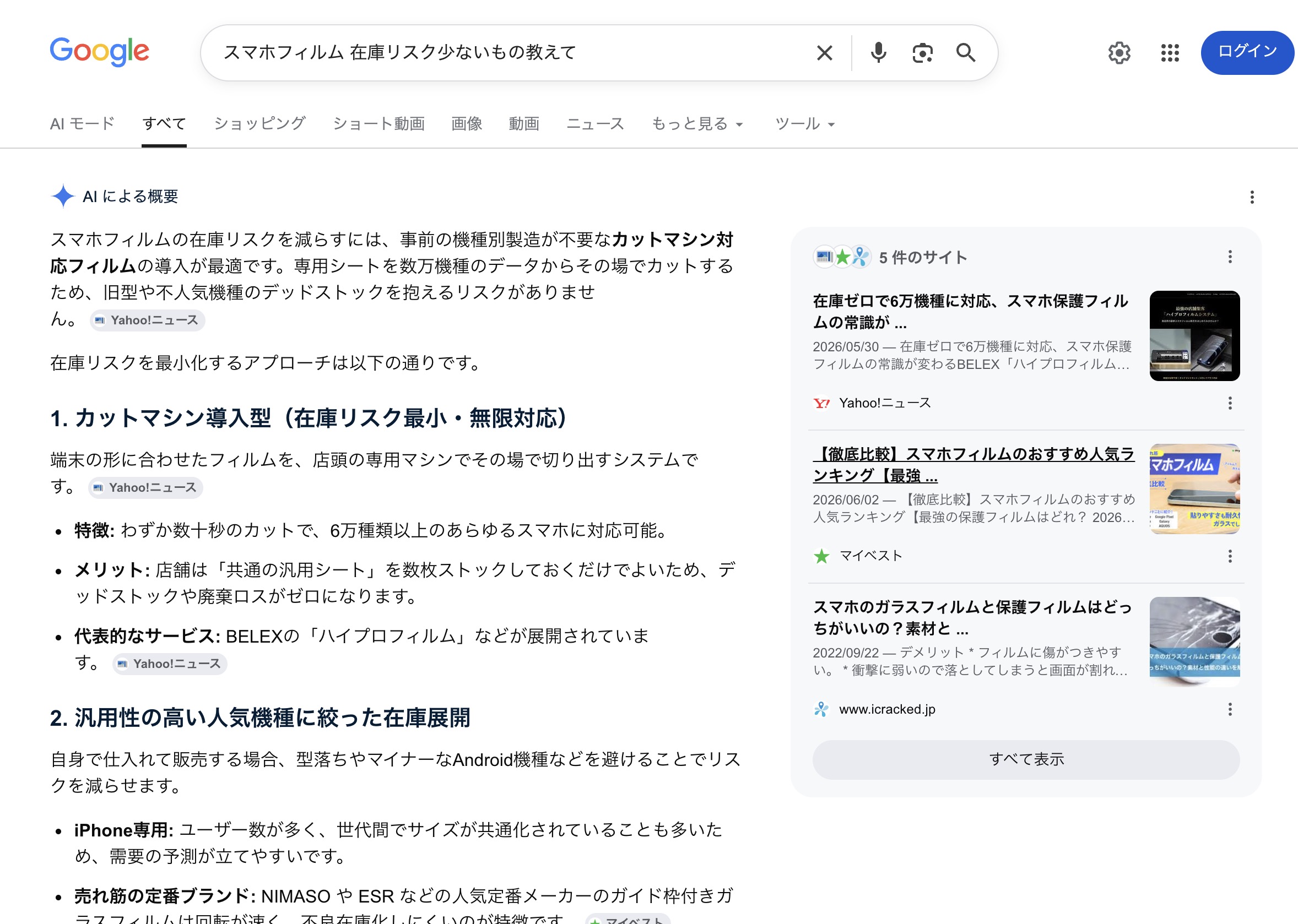Screen dimensions: 1298x924
Task: Click the ログイン button
Action: coord(1247,53)
